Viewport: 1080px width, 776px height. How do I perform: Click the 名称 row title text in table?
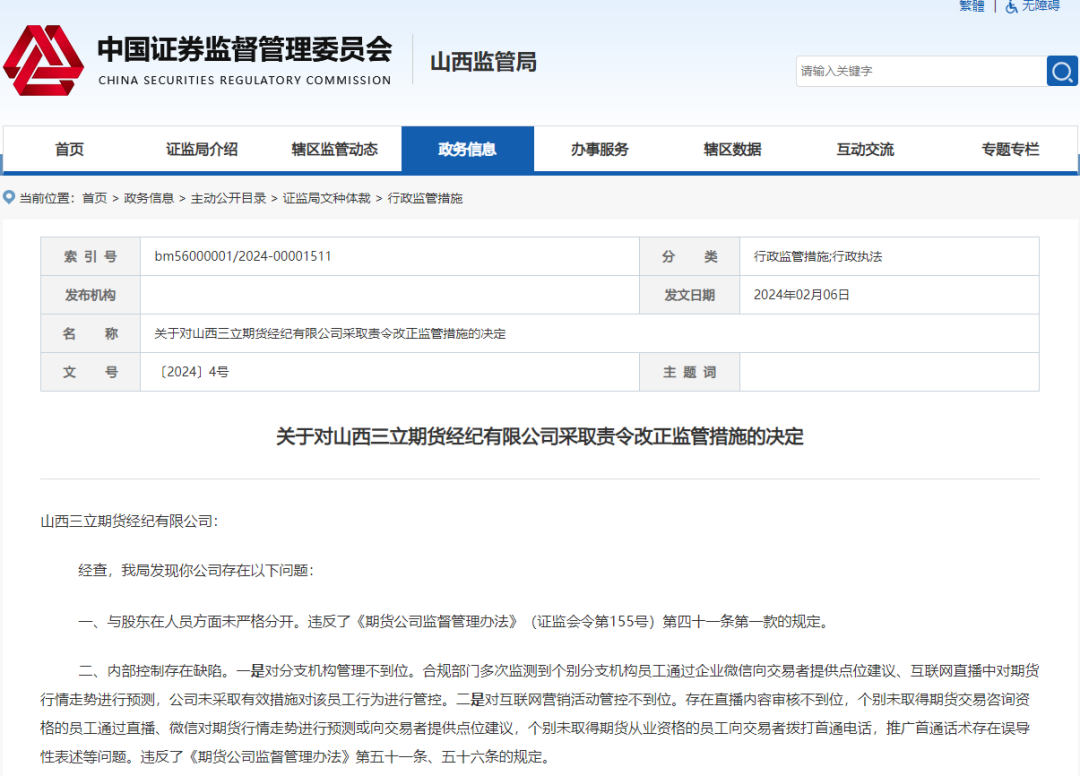329,334
